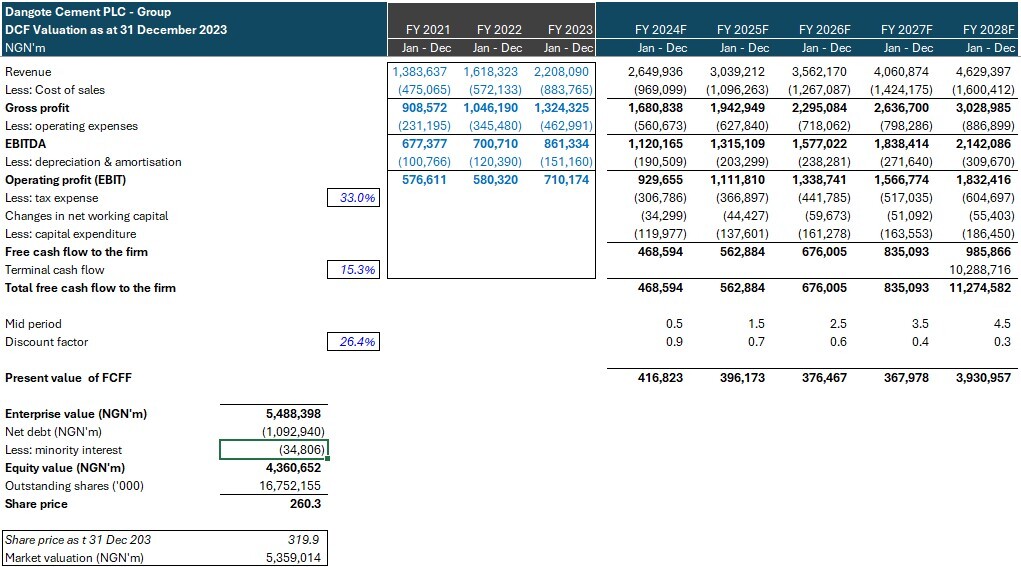Click Outstanding shares value 16,752,155

click(x=290, y=486)
